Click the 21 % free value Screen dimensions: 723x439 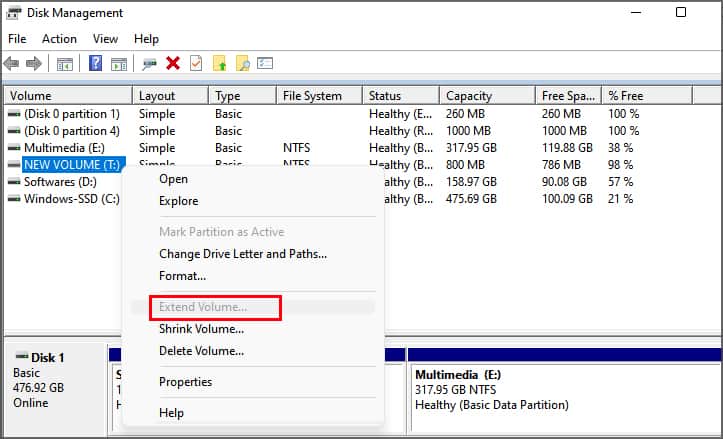coord(621,199)
